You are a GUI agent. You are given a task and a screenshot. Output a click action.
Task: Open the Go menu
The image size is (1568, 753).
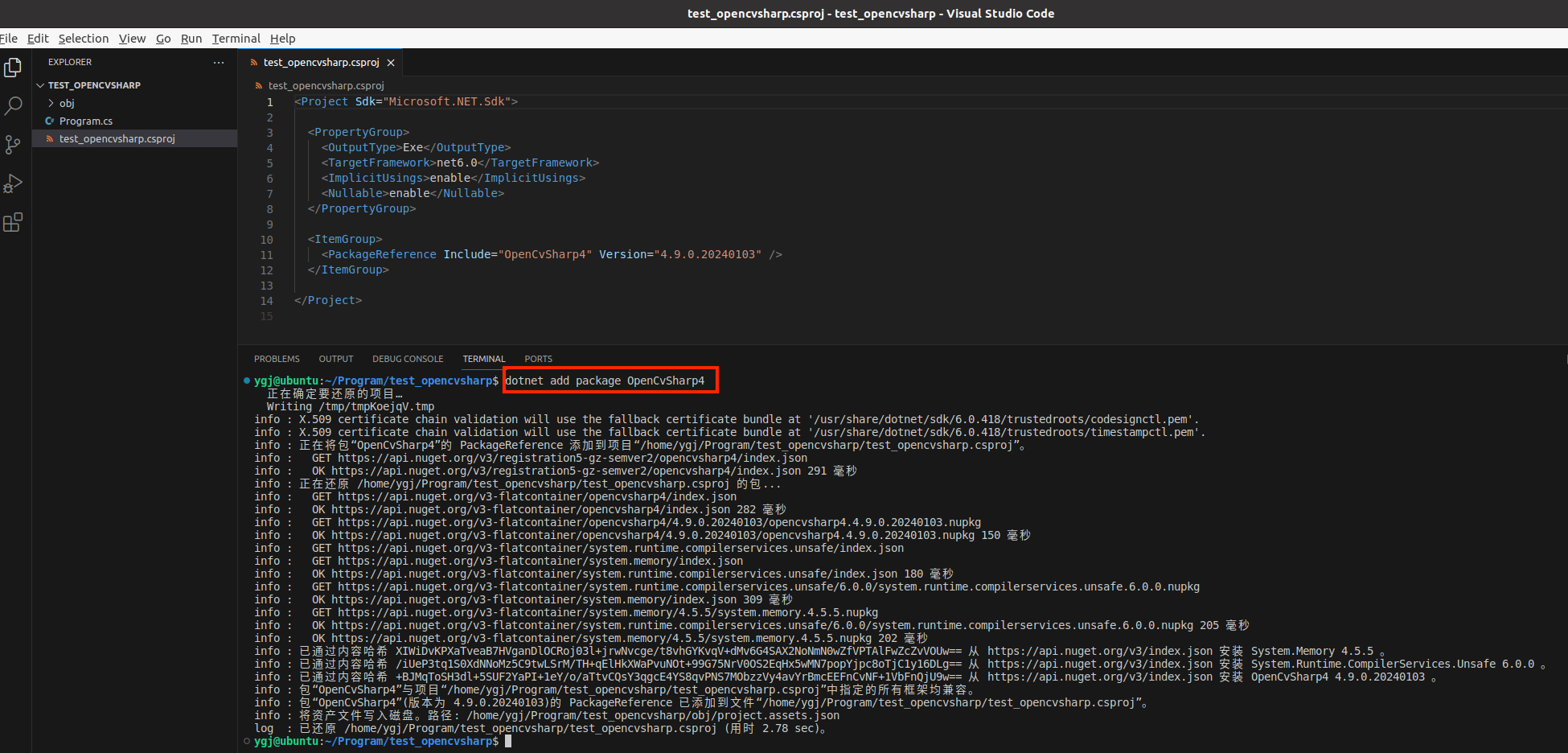(x=163, y=39)
